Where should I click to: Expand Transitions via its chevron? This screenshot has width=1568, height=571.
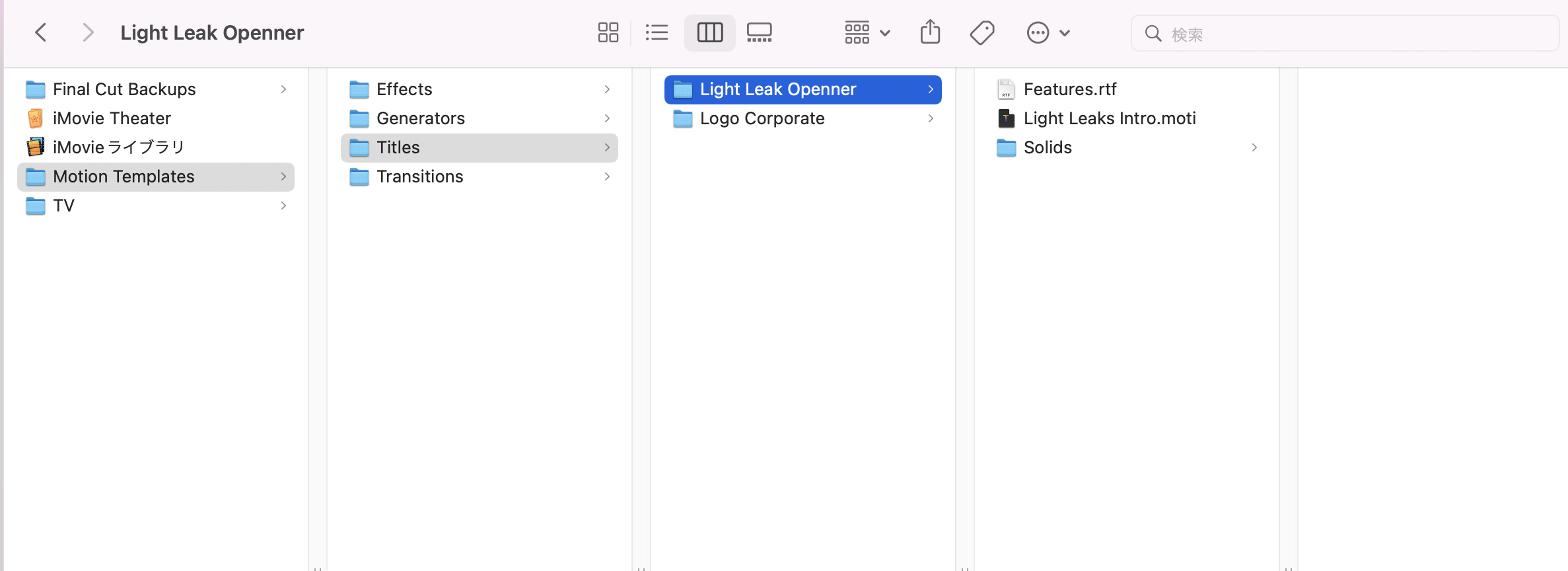point(607,176)
